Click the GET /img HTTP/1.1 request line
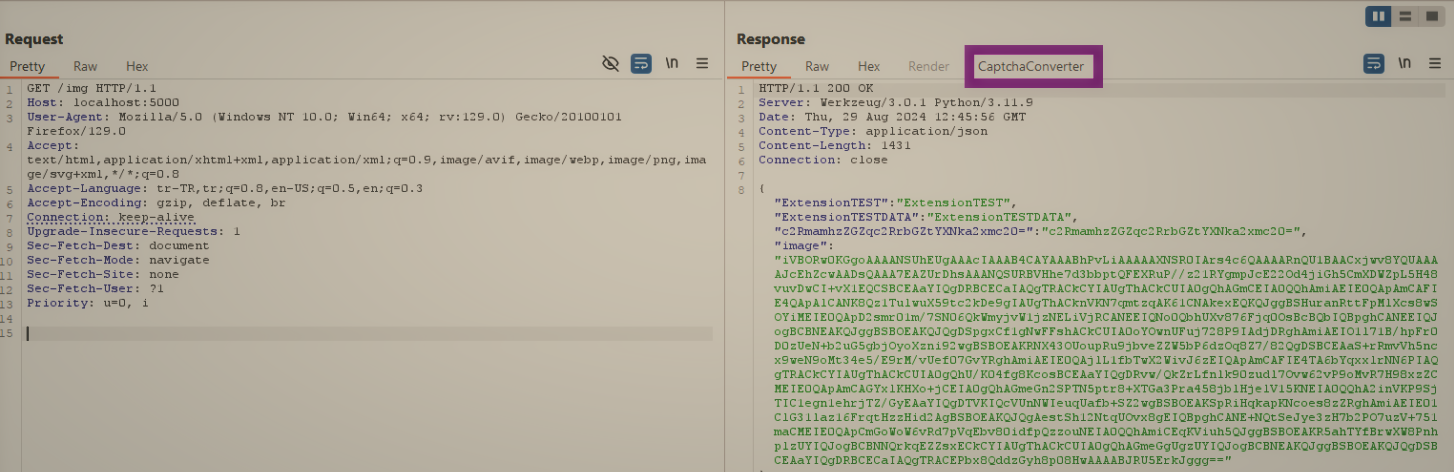The image size is (1454, 472). click(91, 88)
